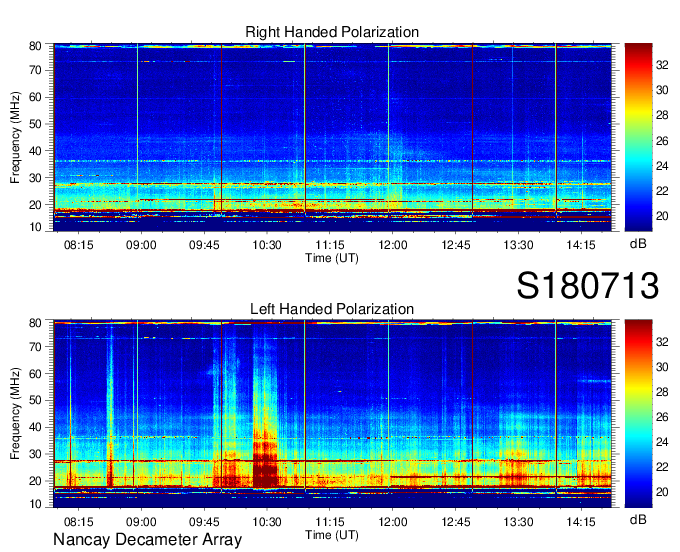The height and width of the screenshot is (552, 680).
Task: Click "26" dB value on Left Handed colorbar
Action: point(662,417)
